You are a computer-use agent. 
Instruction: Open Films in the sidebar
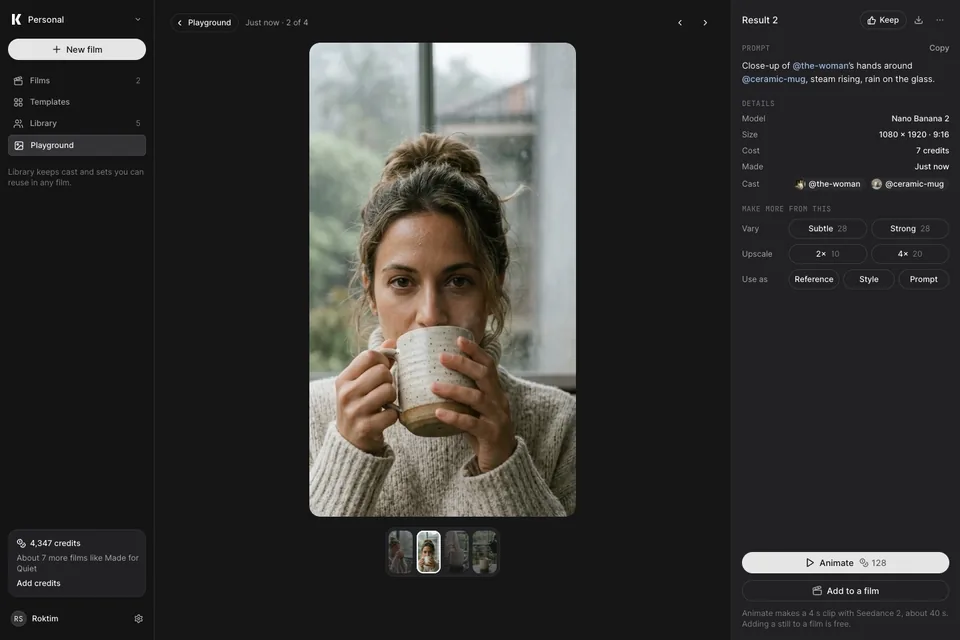(77, 81)
